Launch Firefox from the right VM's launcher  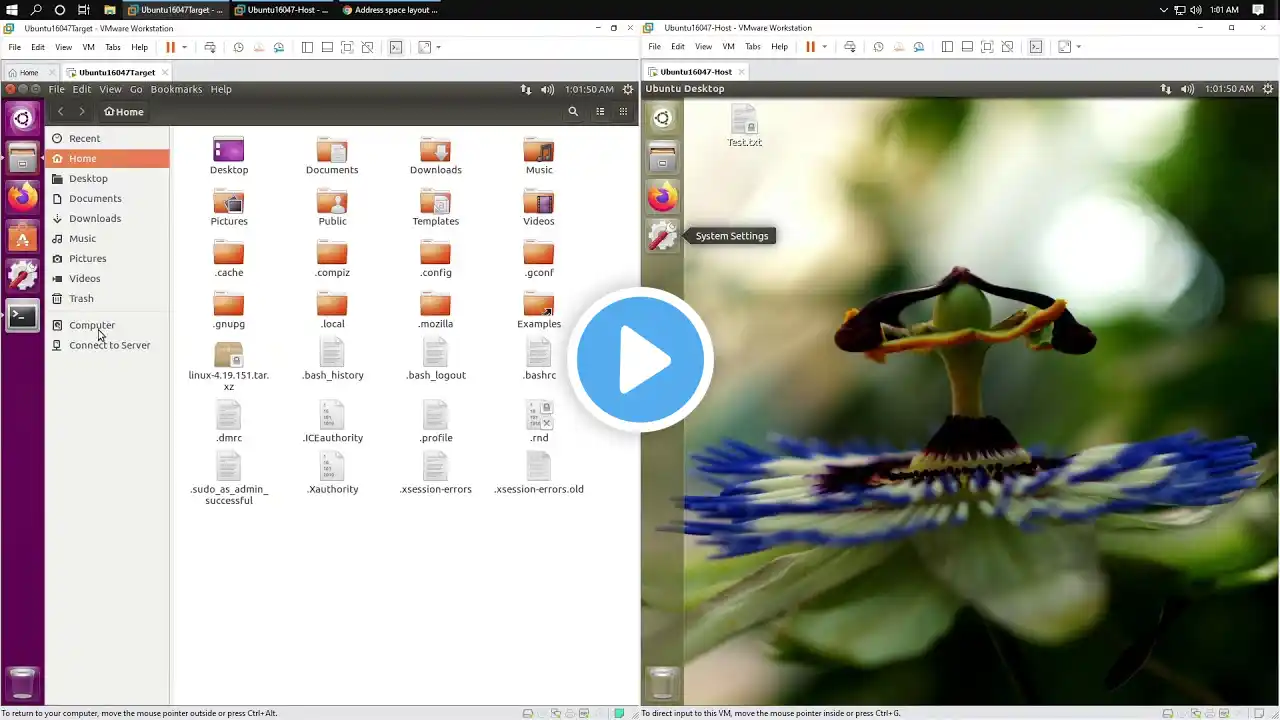tap(662, 197)
